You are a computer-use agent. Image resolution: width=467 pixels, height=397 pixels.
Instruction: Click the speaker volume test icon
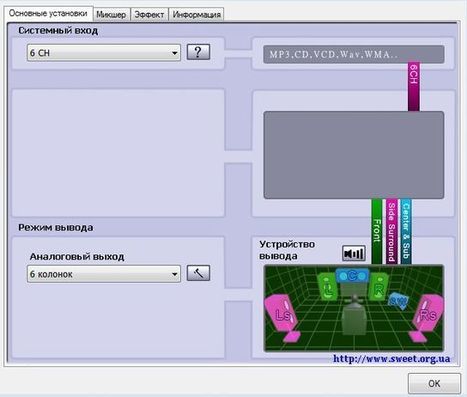tap(354, 254)
